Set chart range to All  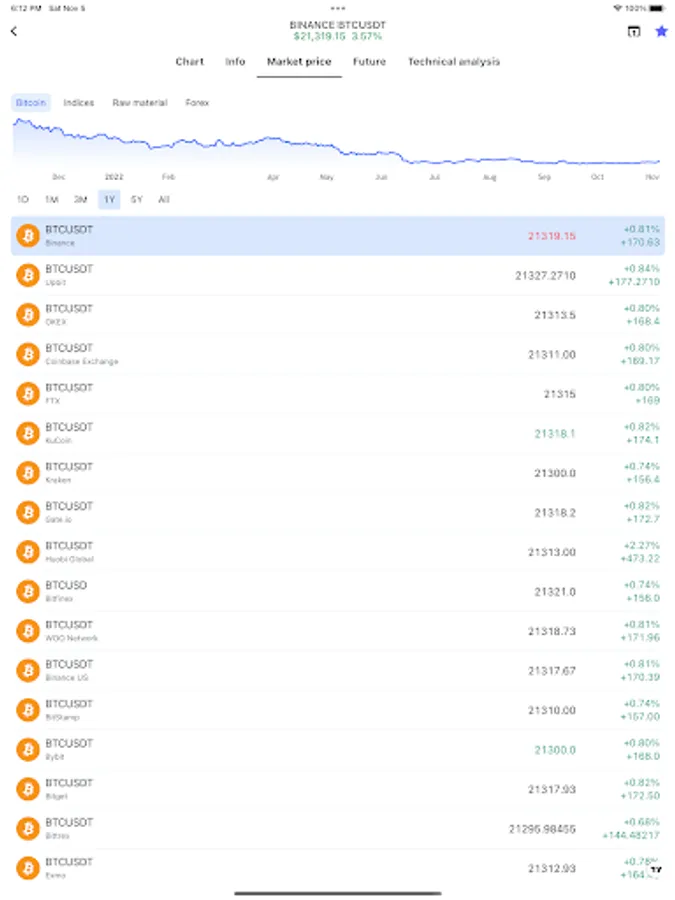pyautogui.click(x=164, y=199)
